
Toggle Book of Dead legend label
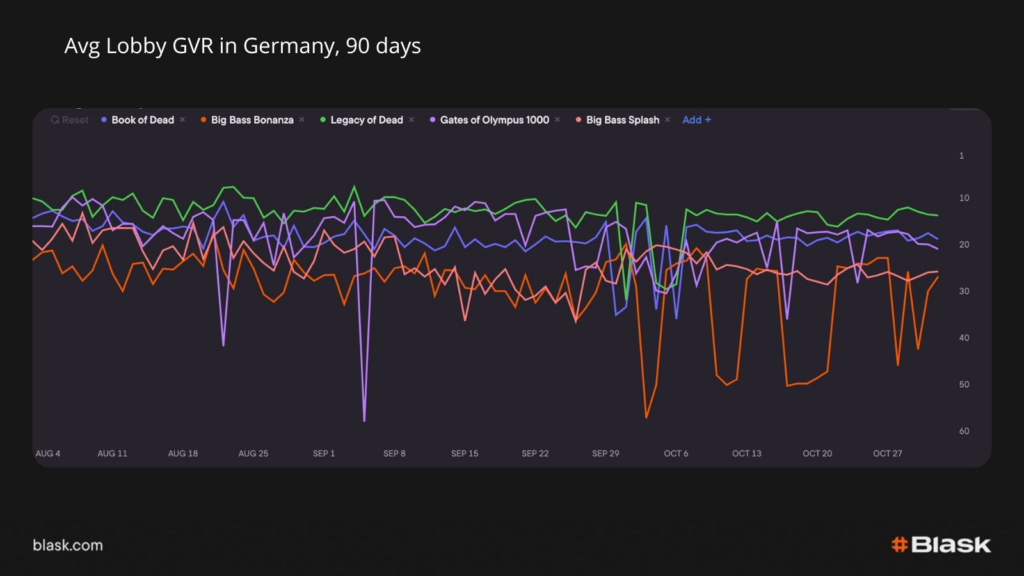(142, 120)
